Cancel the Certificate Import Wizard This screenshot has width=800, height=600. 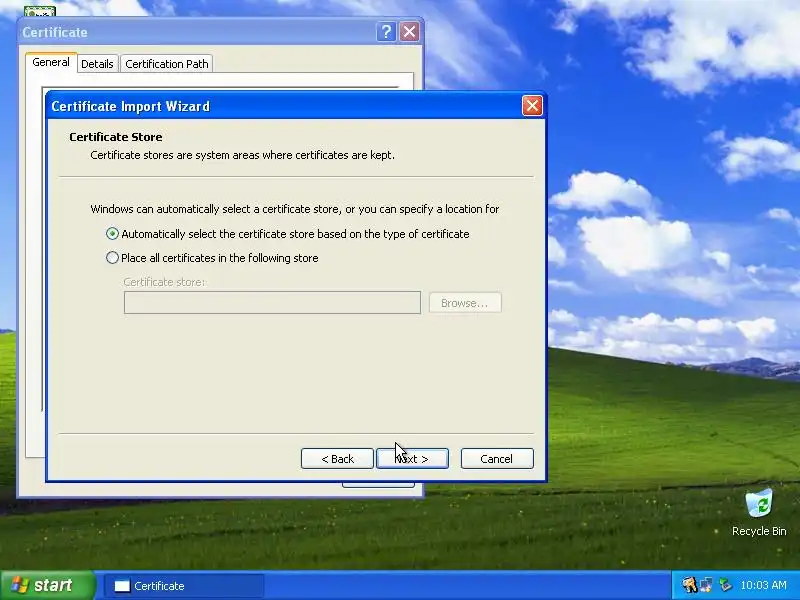(x=497, y=459)
